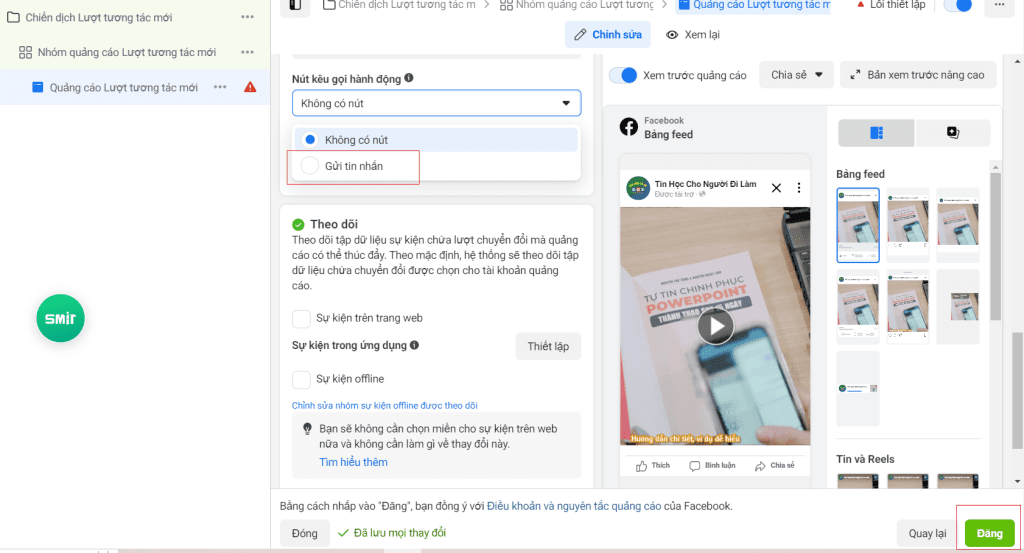Select Không có nút radio option

tap(310, 140)
